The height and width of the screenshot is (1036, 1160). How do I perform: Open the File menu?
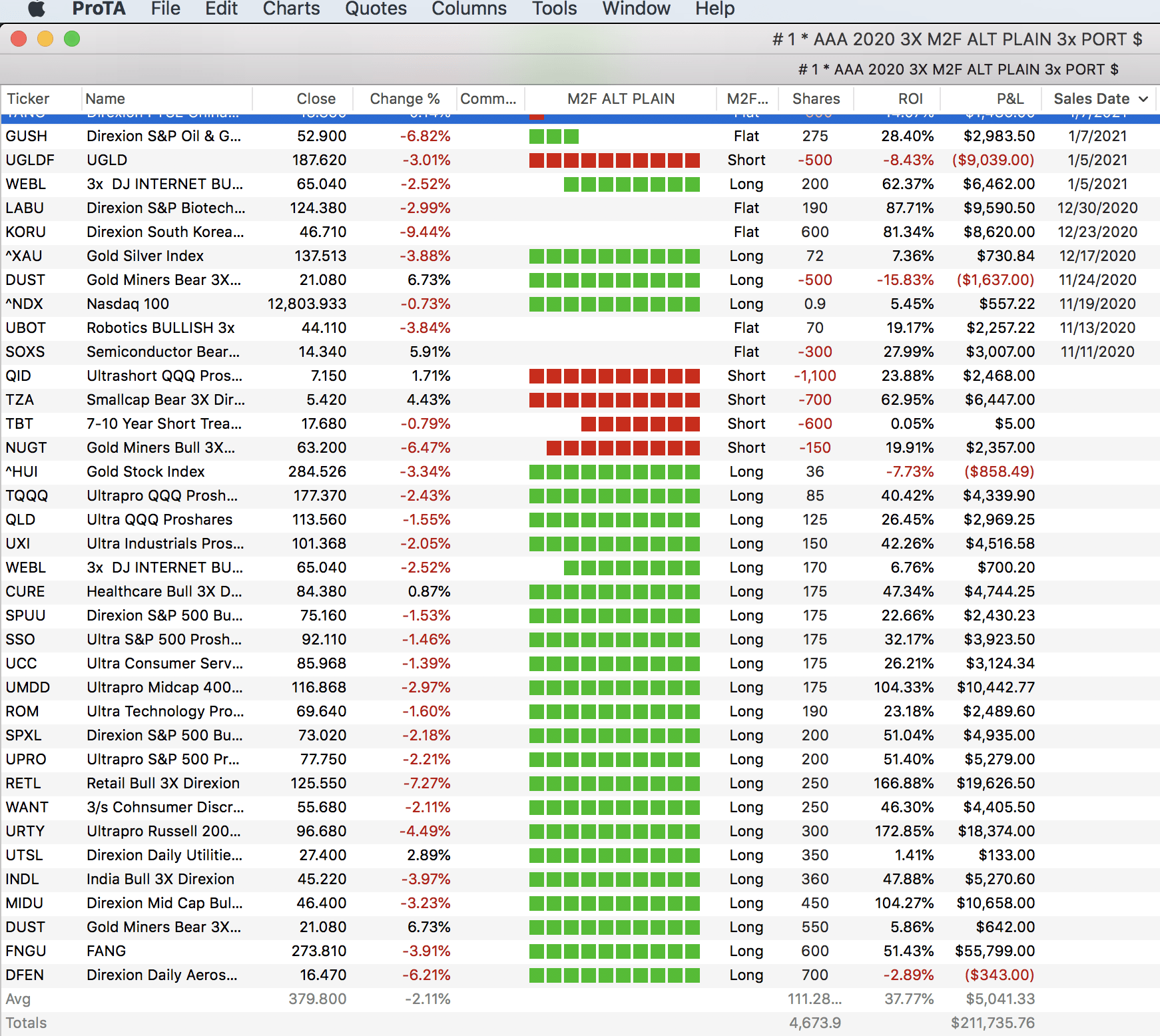click(165, 9)
